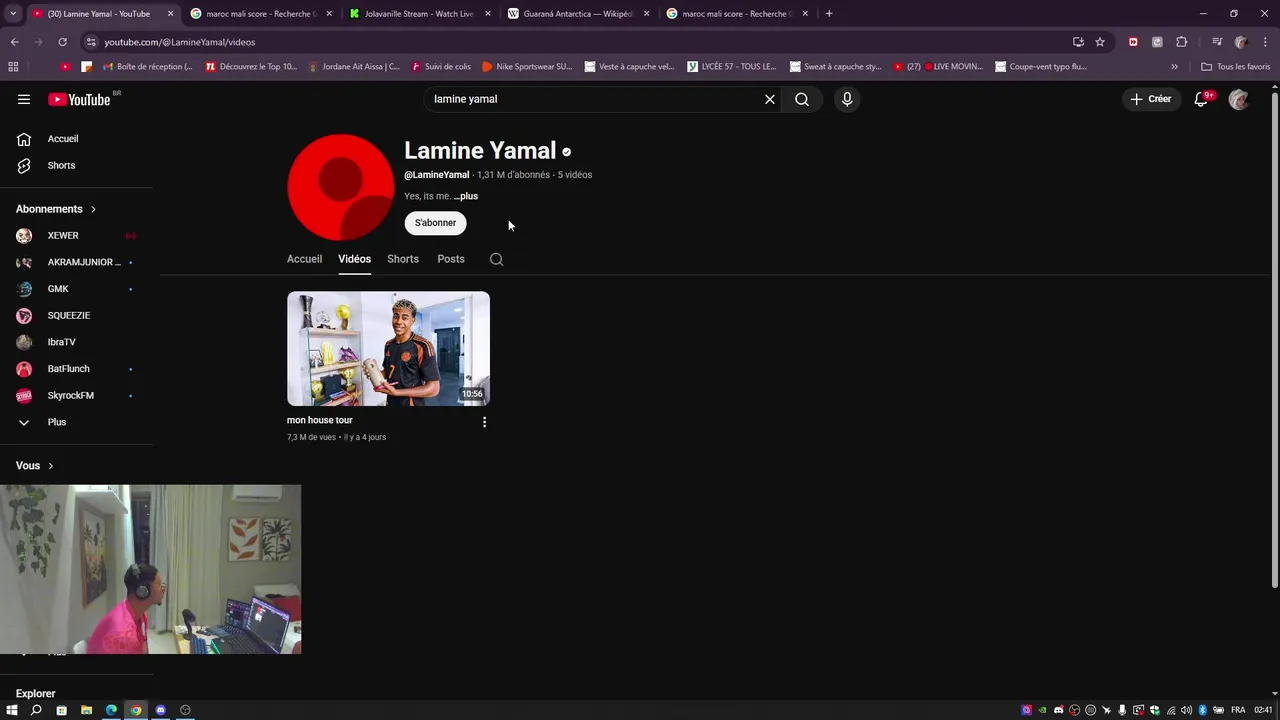The image size is (1280, 720).
Task: Play the 'mon house tour' video thumbnail
Action: [388, 349]
